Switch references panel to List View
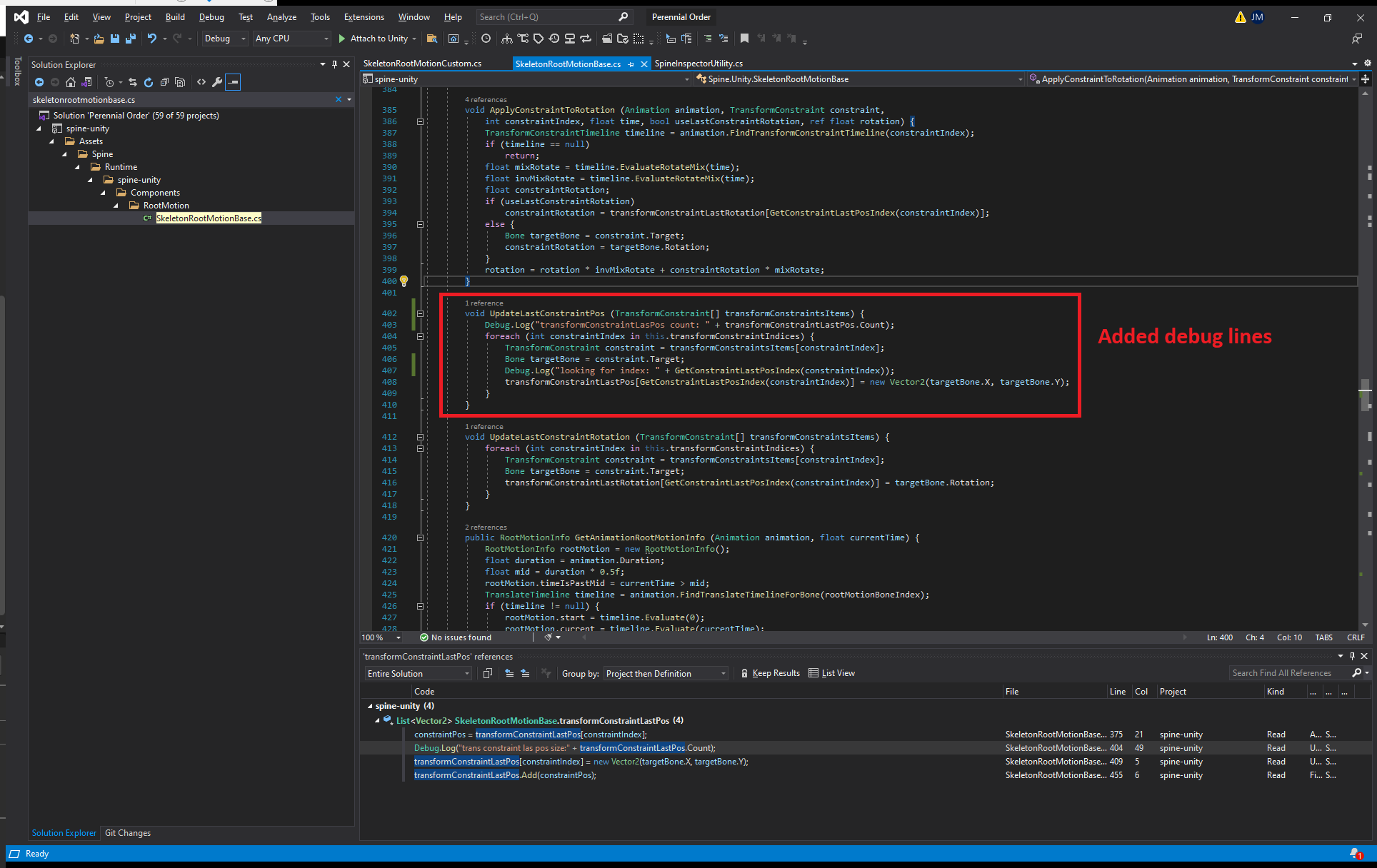Image resolution: width=1377 pixels, height=868 pixels. (831, 673)
